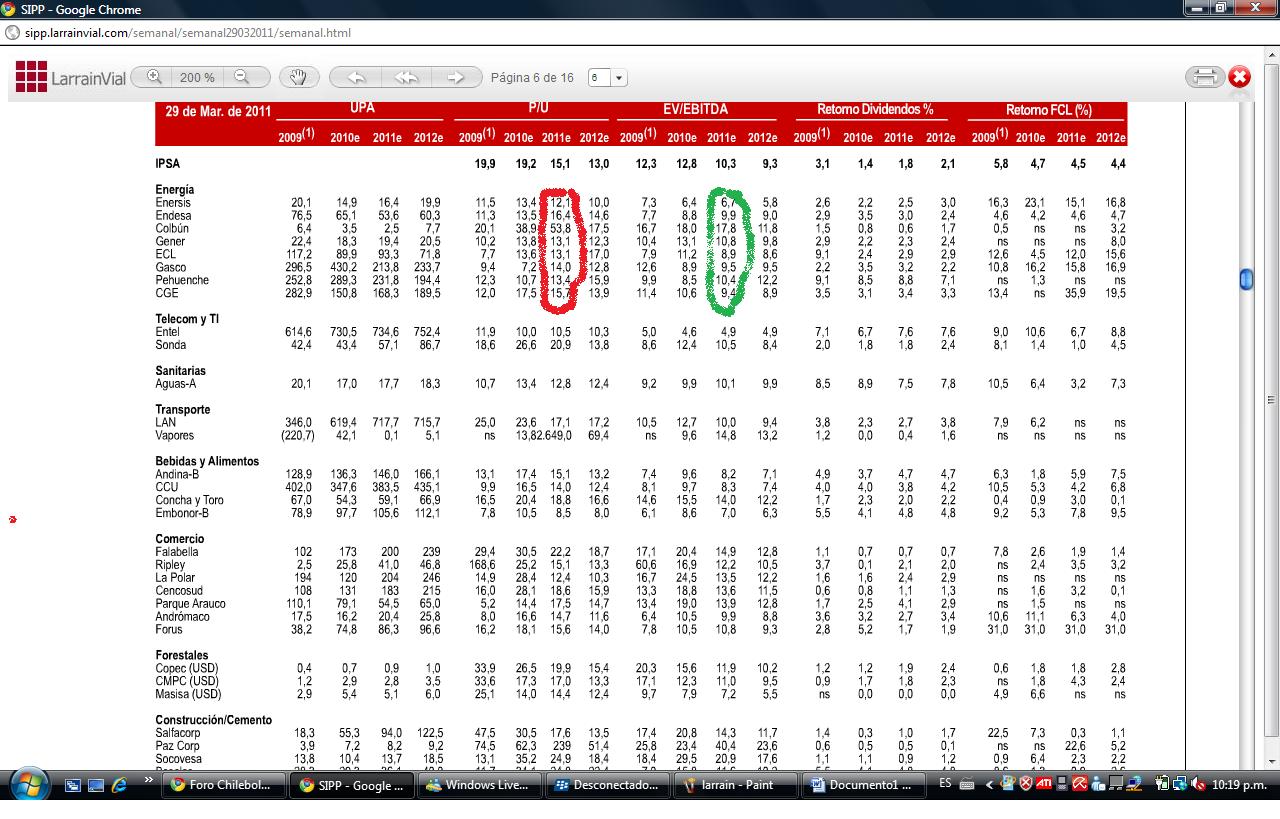Click the Endesa row label
Screen dimensions: 1280x819
173,215
